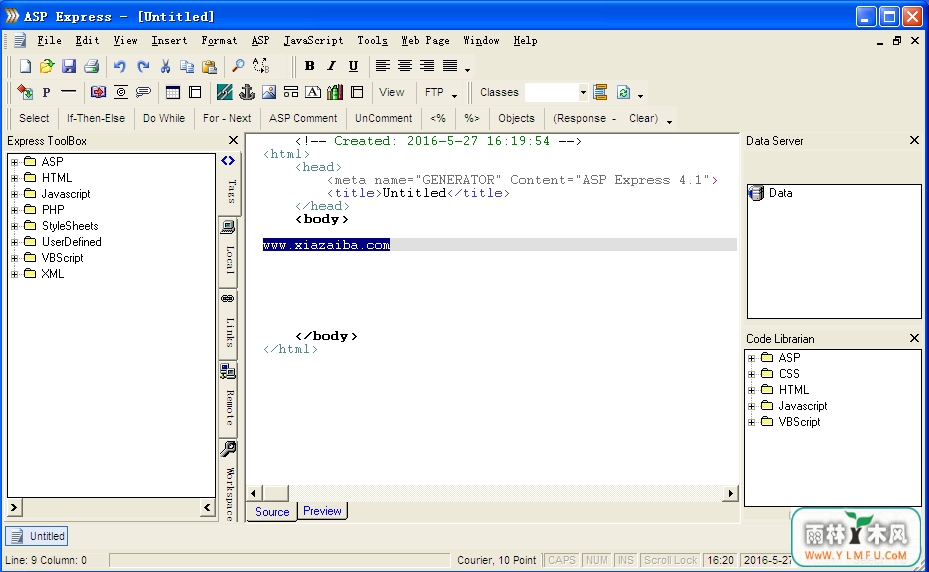Image resolution: width=929 pixels, height=572 pixels.
Task: Expand the XML folder in Express ToolBox
Action: [14, 274]
